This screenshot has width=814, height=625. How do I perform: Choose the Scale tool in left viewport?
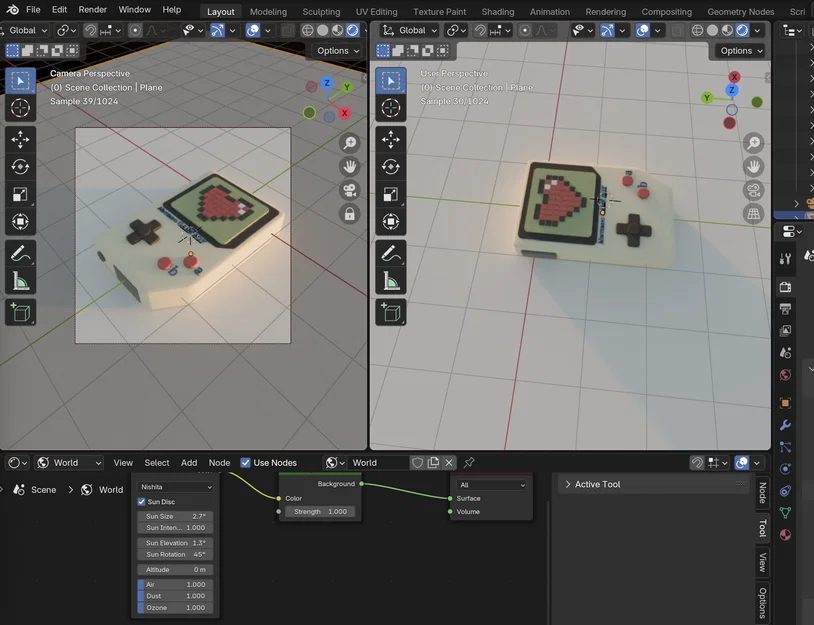[x=20, y=194]
